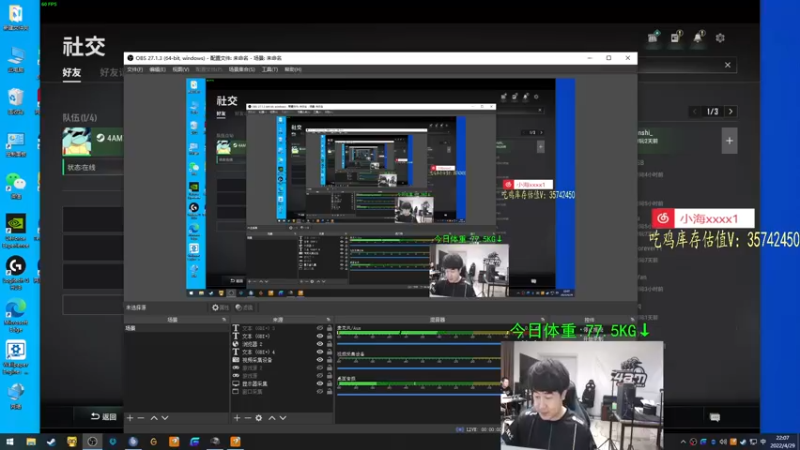Move the scene down with the down arrow
Screen dimensions: 800x450
pos(165,418)
